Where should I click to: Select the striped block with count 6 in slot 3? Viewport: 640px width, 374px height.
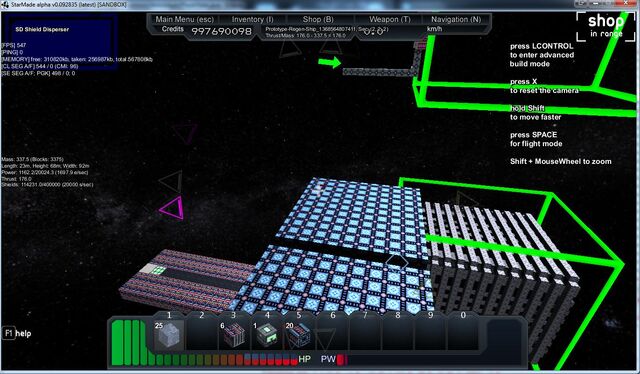[233, 335]
